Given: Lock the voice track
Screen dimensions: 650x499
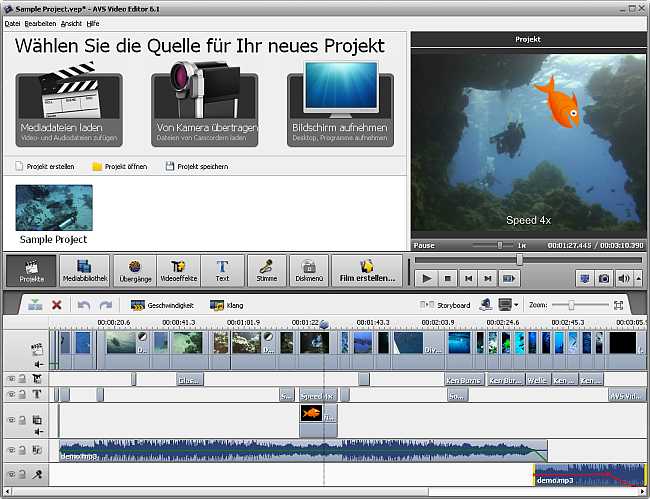Looking at the screenshot, I should (x=22, y=474).
